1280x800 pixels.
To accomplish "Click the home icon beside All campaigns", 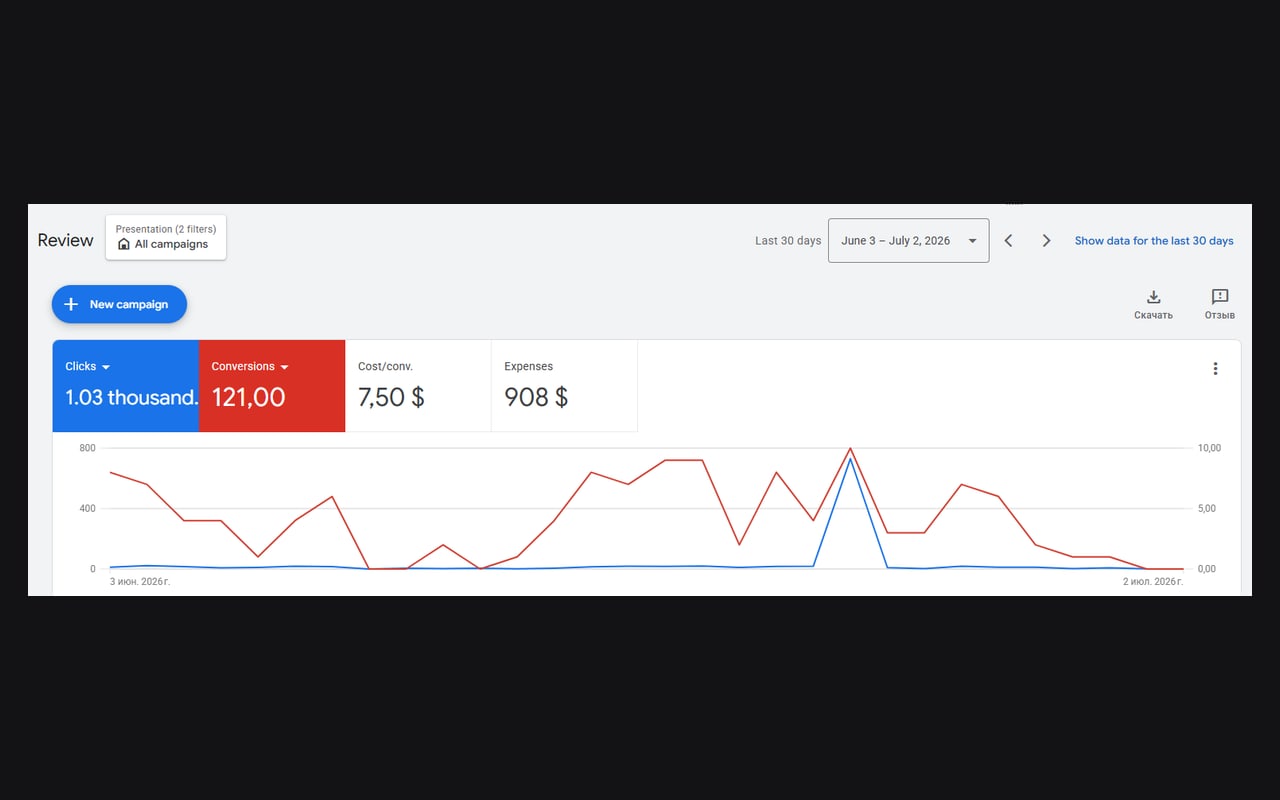I will (124, 244).
